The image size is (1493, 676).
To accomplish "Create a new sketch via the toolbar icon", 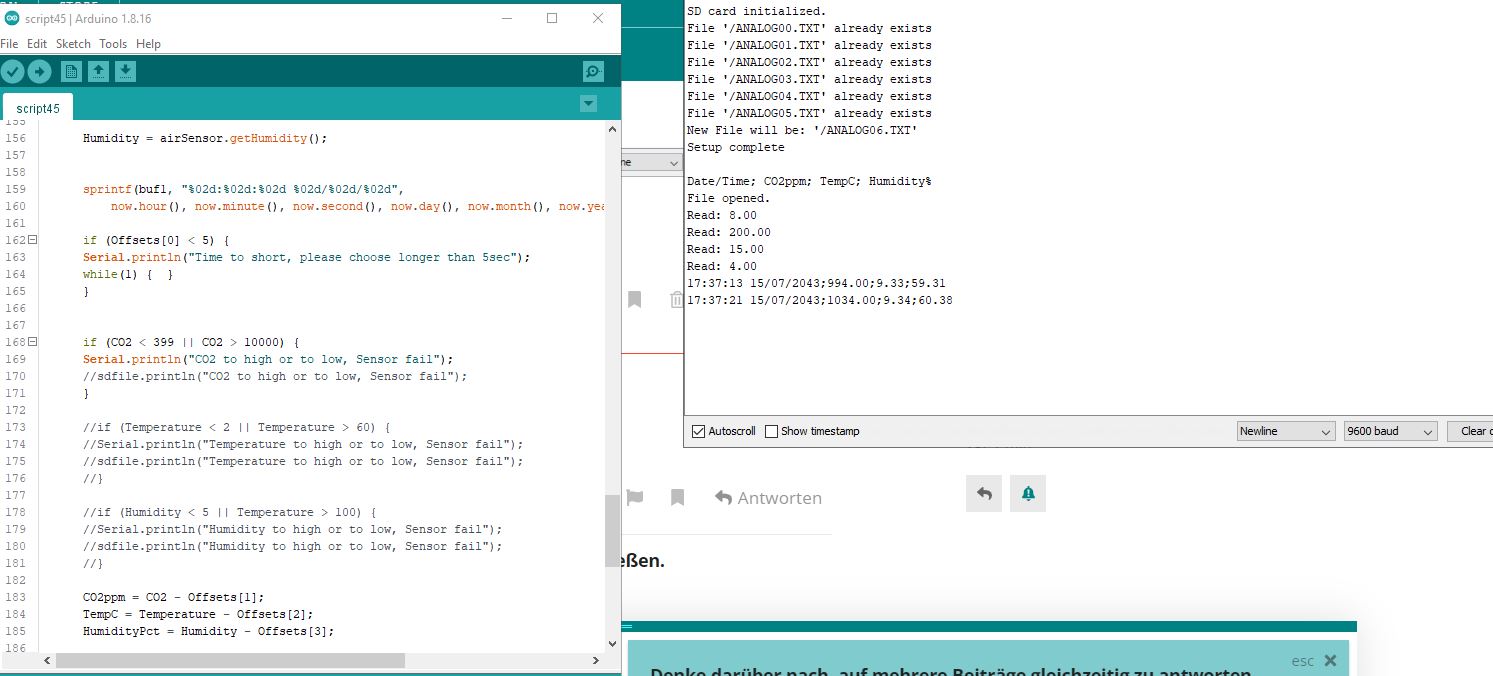I will [70, 71].
